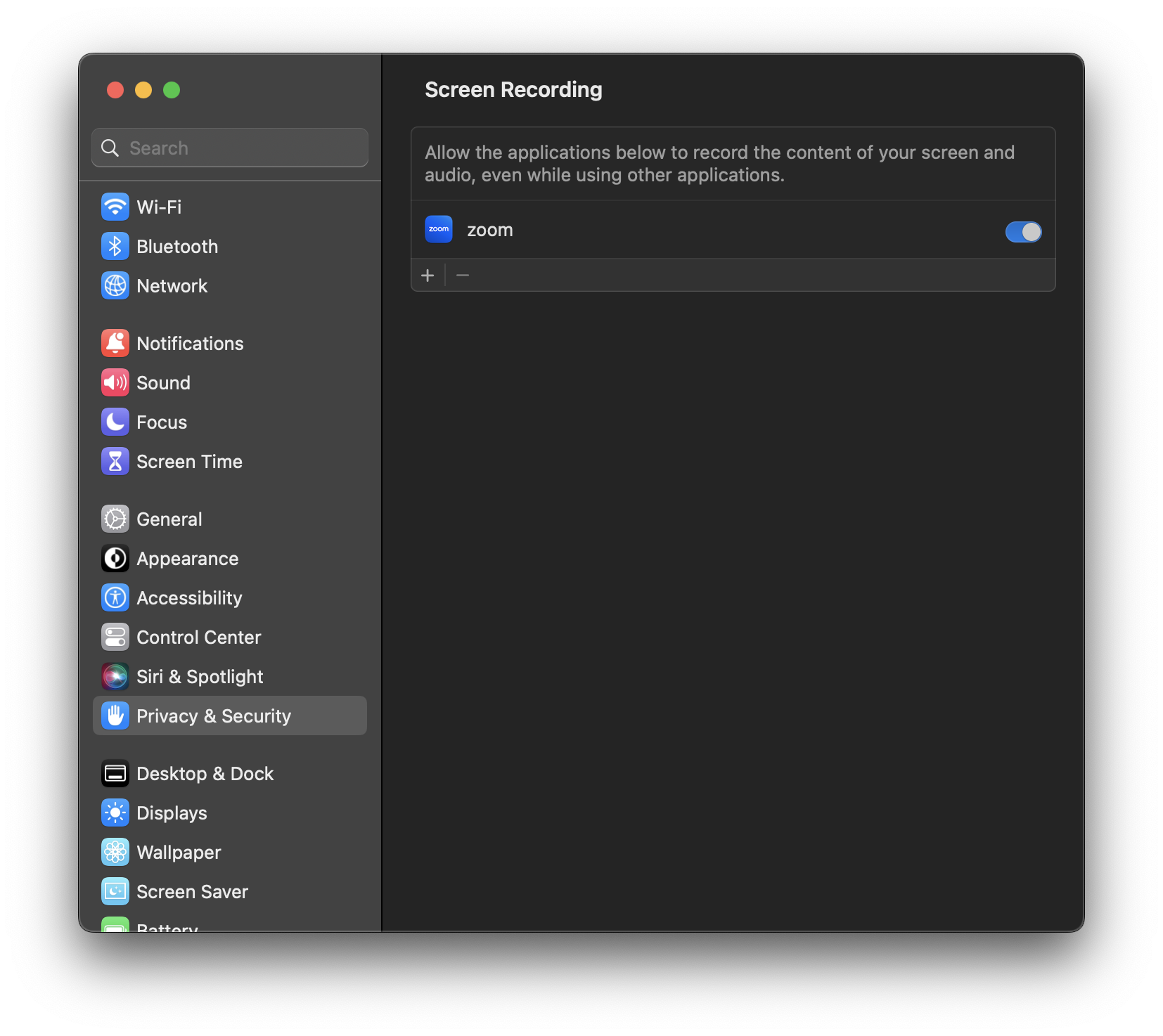The width and height of the screenshot is (1163, 1036).
Task: Click the General gear icon
Action: [x=115, y=519]
